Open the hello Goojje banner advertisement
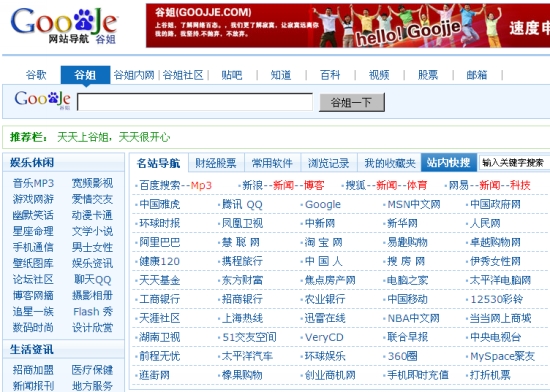The width and height of the screenshot is (550, 392). [348, 26]
